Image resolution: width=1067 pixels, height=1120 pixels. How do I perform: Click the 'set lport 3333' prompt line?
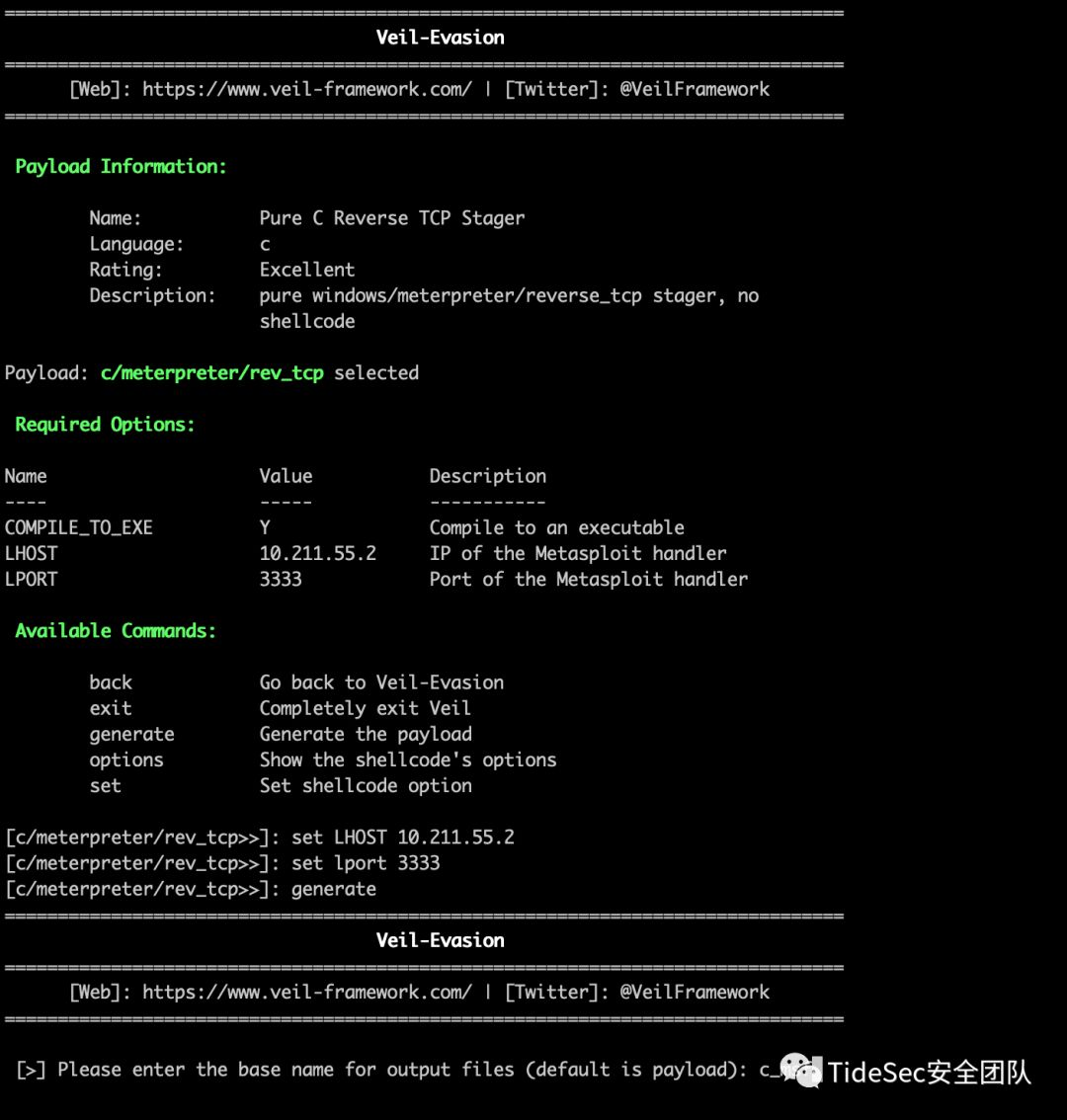[x=222, y=863]
